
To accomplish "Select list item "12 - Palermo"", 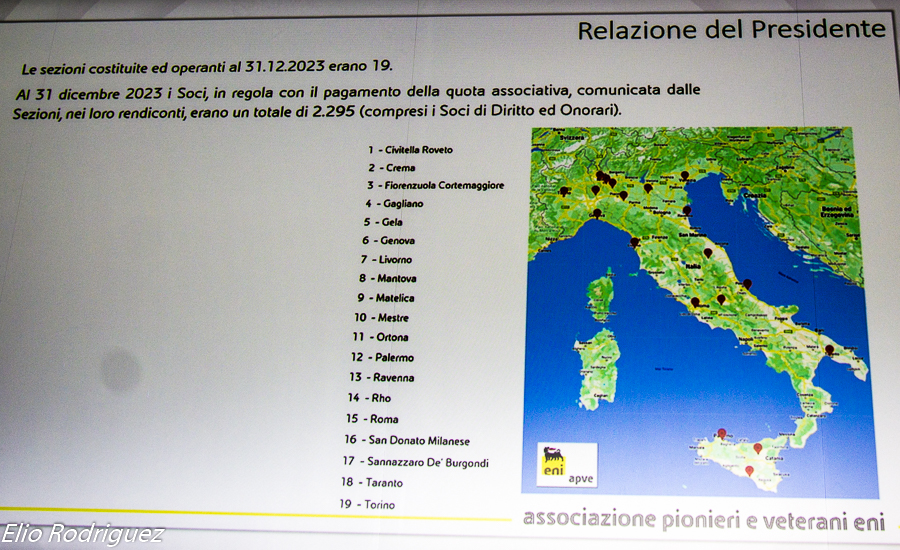I will click(x=382, y=357).
